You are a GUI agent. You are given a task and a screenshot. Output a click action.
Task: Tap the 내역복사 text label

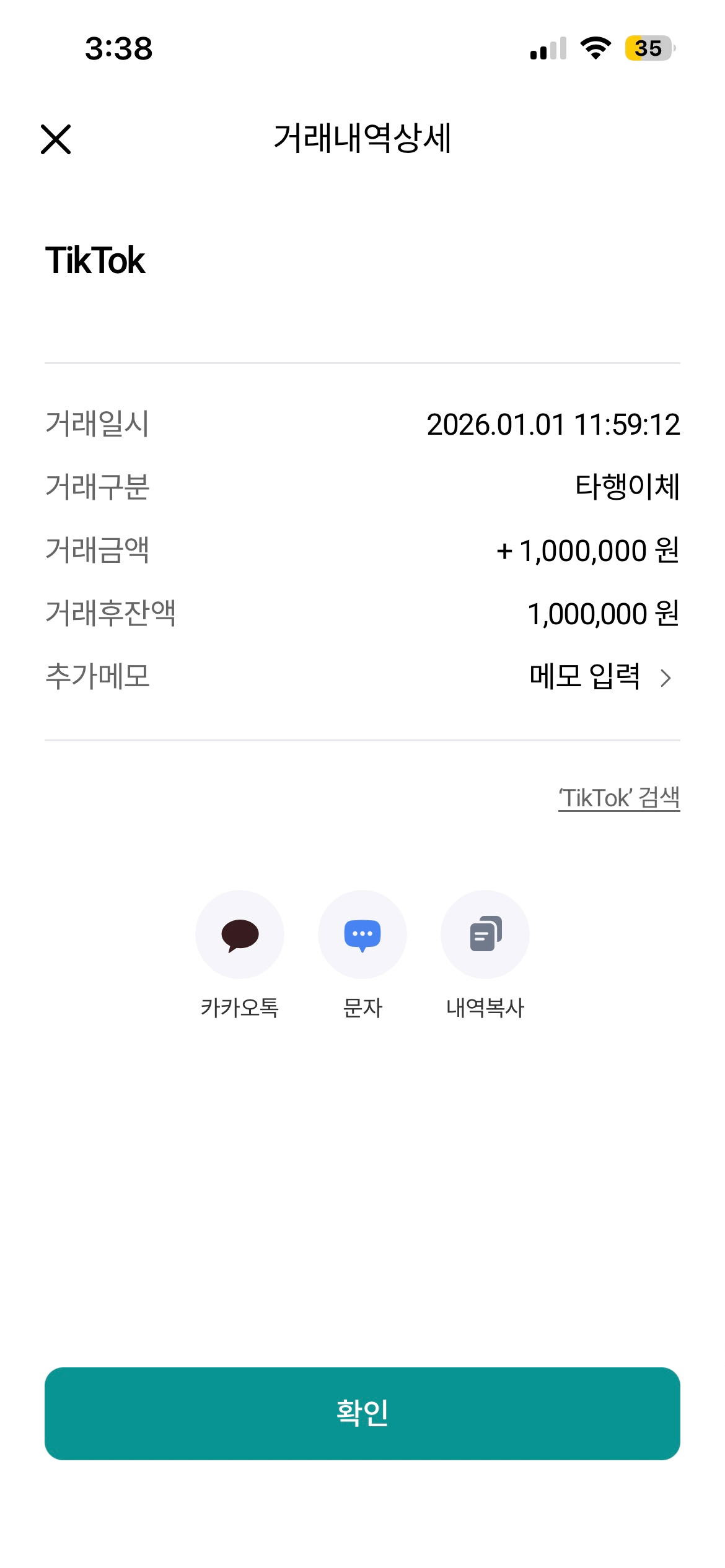(x=485, y=1008)
